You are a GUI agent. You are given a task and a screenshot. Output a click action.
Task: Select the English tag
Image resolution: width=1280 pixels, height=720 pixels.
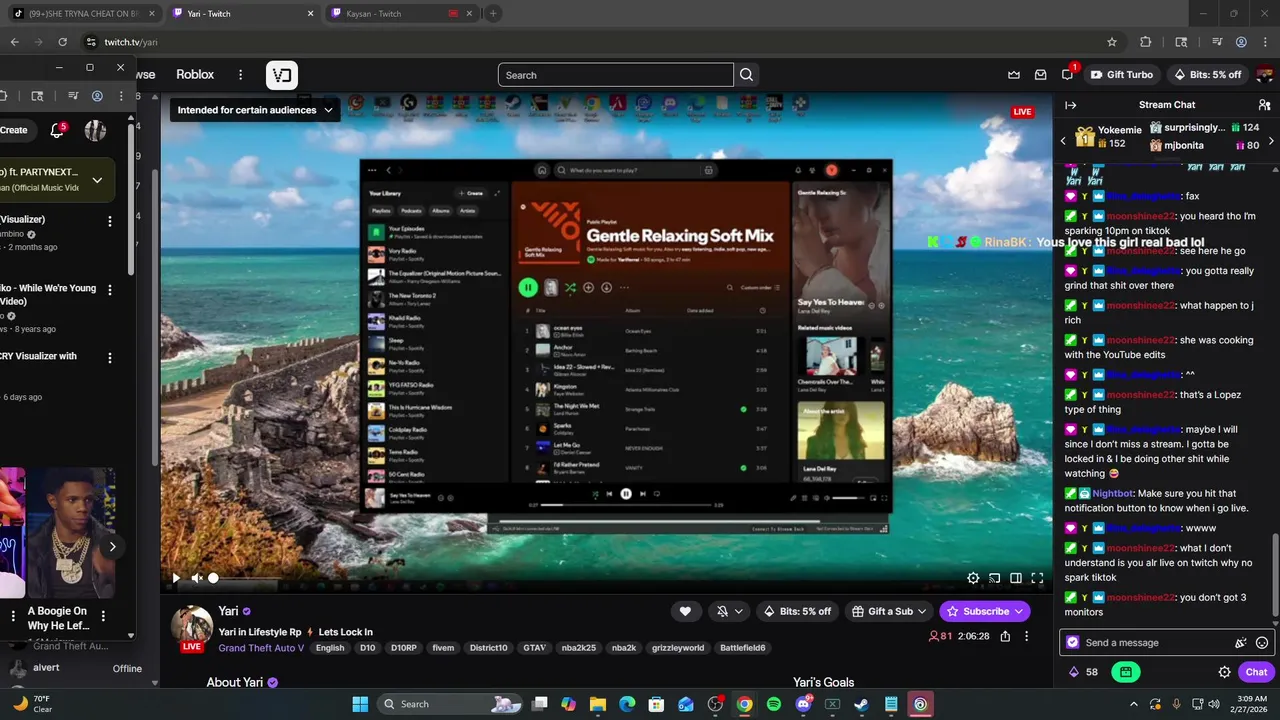tap(330, 648)
